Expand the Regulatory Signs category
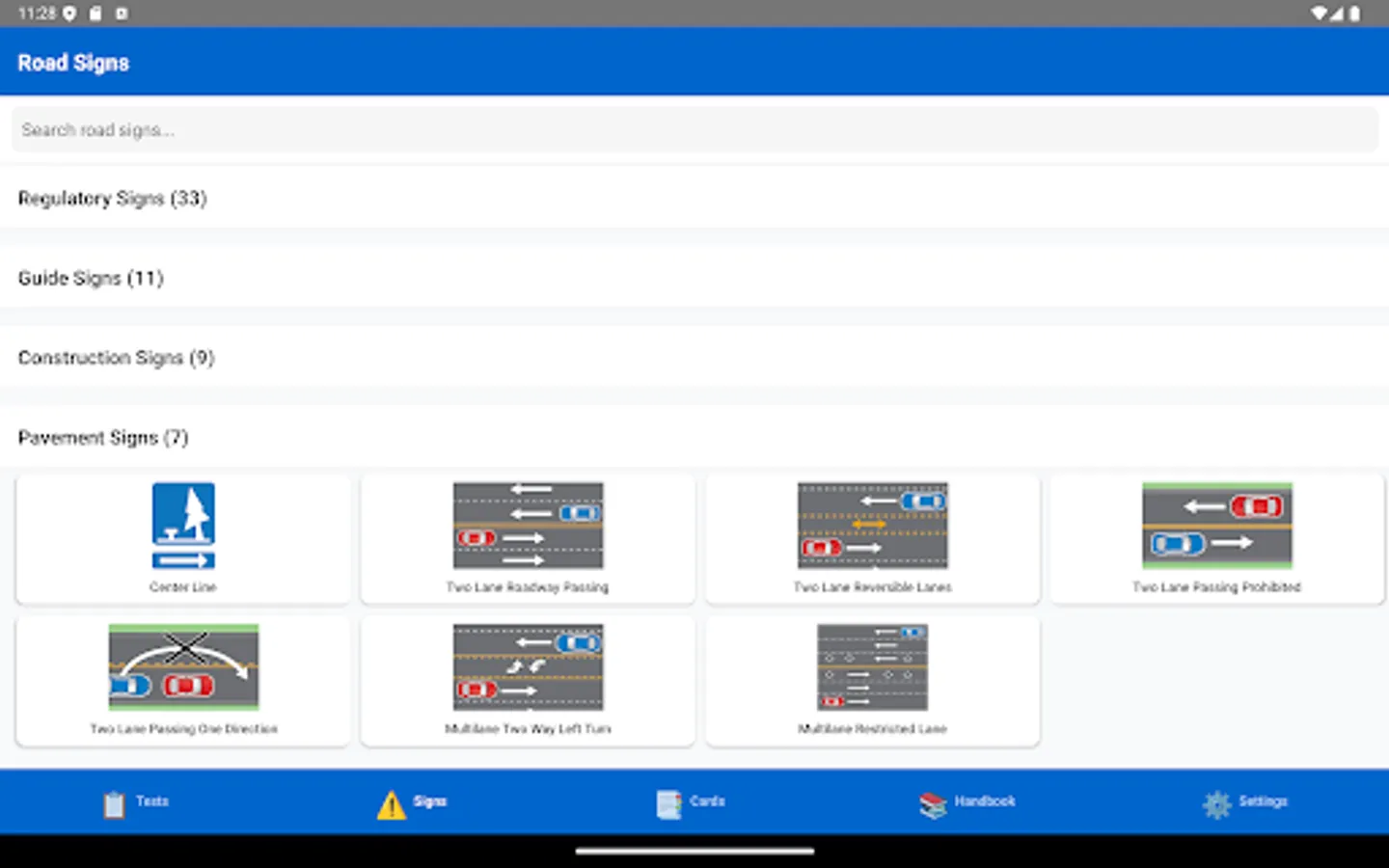 (x=112, y=199)
